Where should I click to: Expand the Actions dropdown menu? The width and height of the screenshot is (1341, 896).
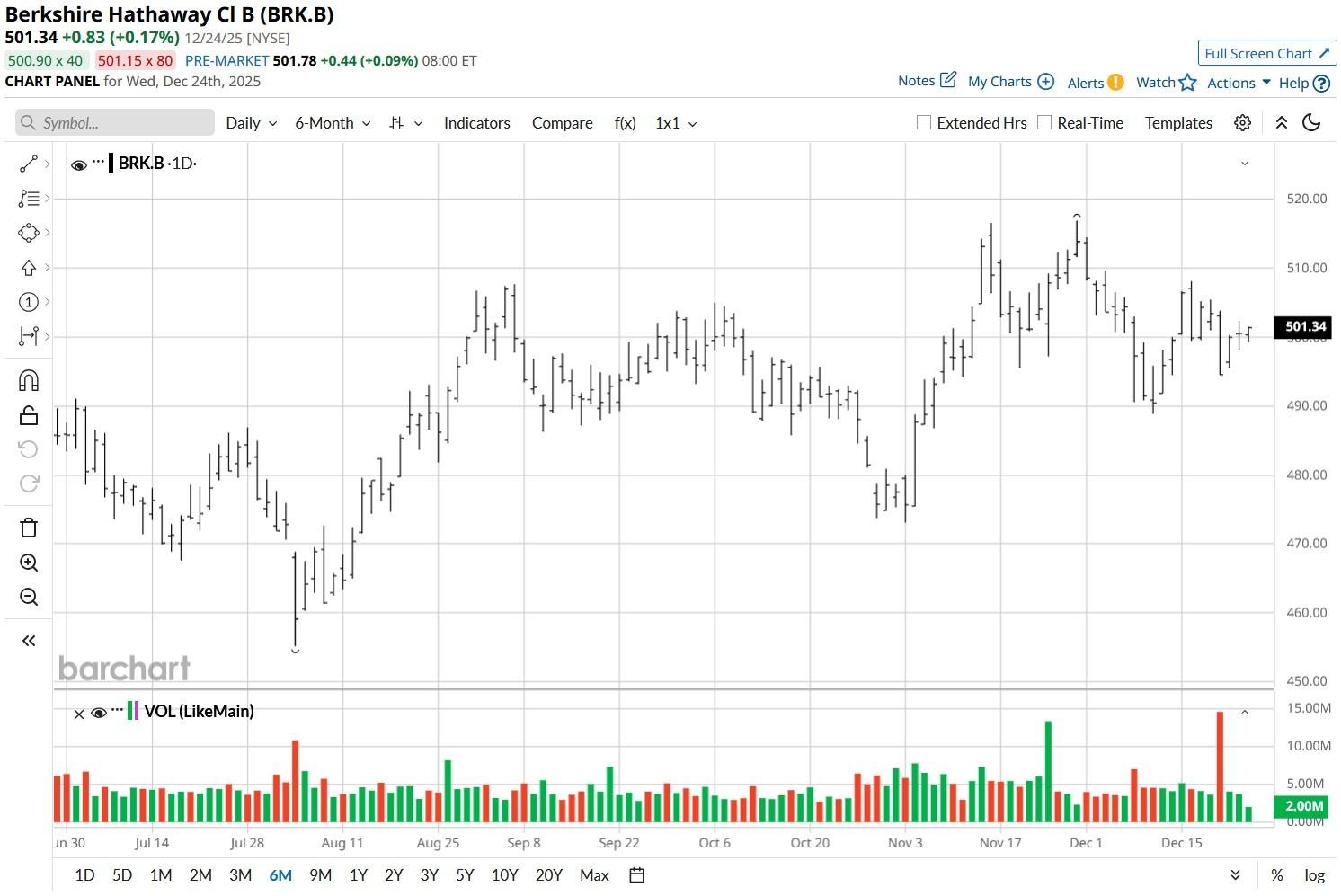pyautogui.click(x=1239, y=83)
